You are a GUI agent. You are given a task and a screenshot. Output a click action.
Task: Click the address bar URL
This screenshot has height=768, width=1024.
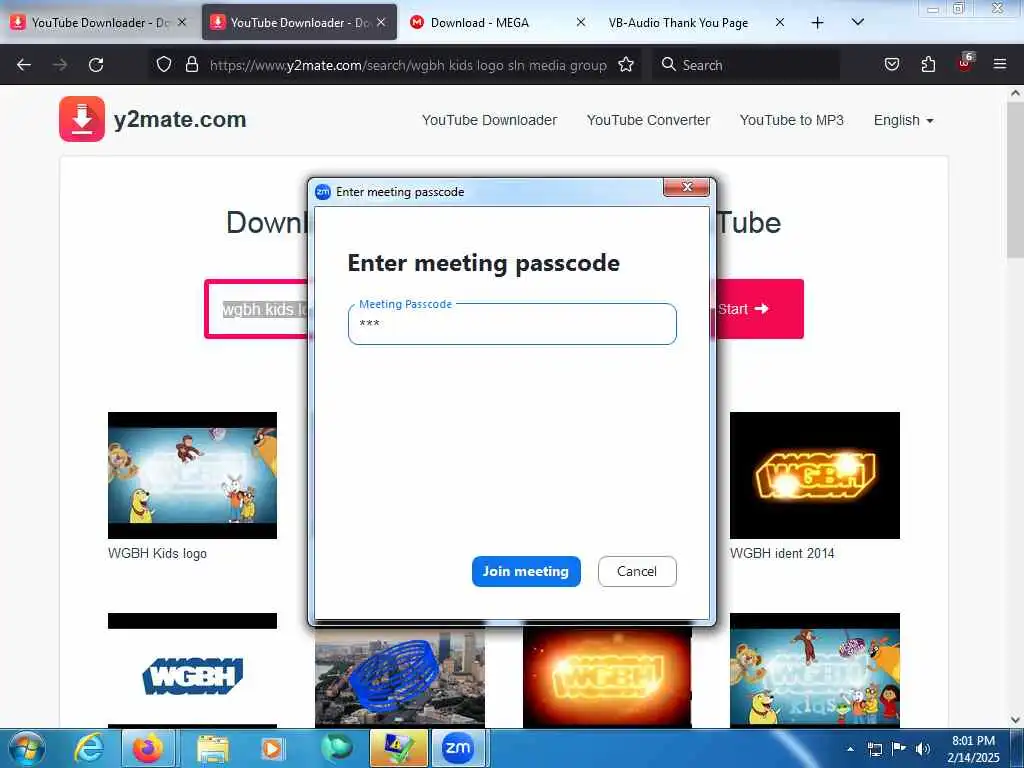tap(408, 65)
